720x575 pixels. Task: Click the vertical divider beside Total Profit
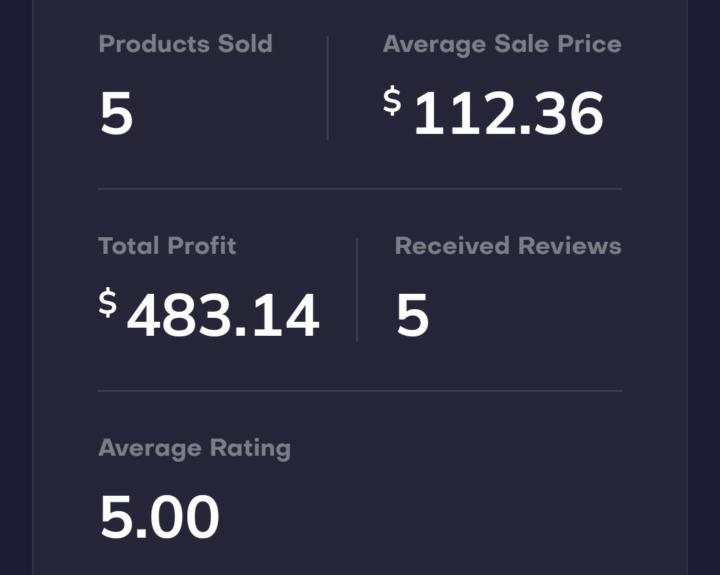pyautogui.click(x=357, y=290)
